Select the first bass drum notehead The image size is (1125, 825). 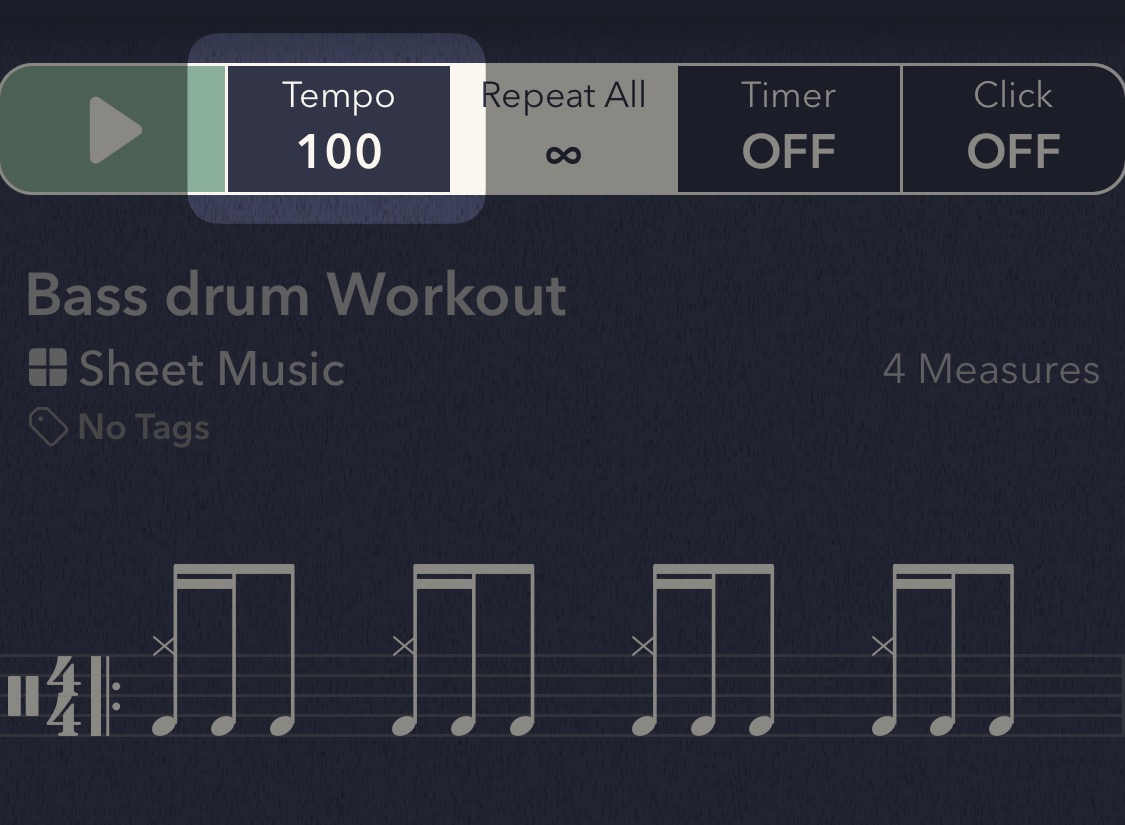(164, 726)
